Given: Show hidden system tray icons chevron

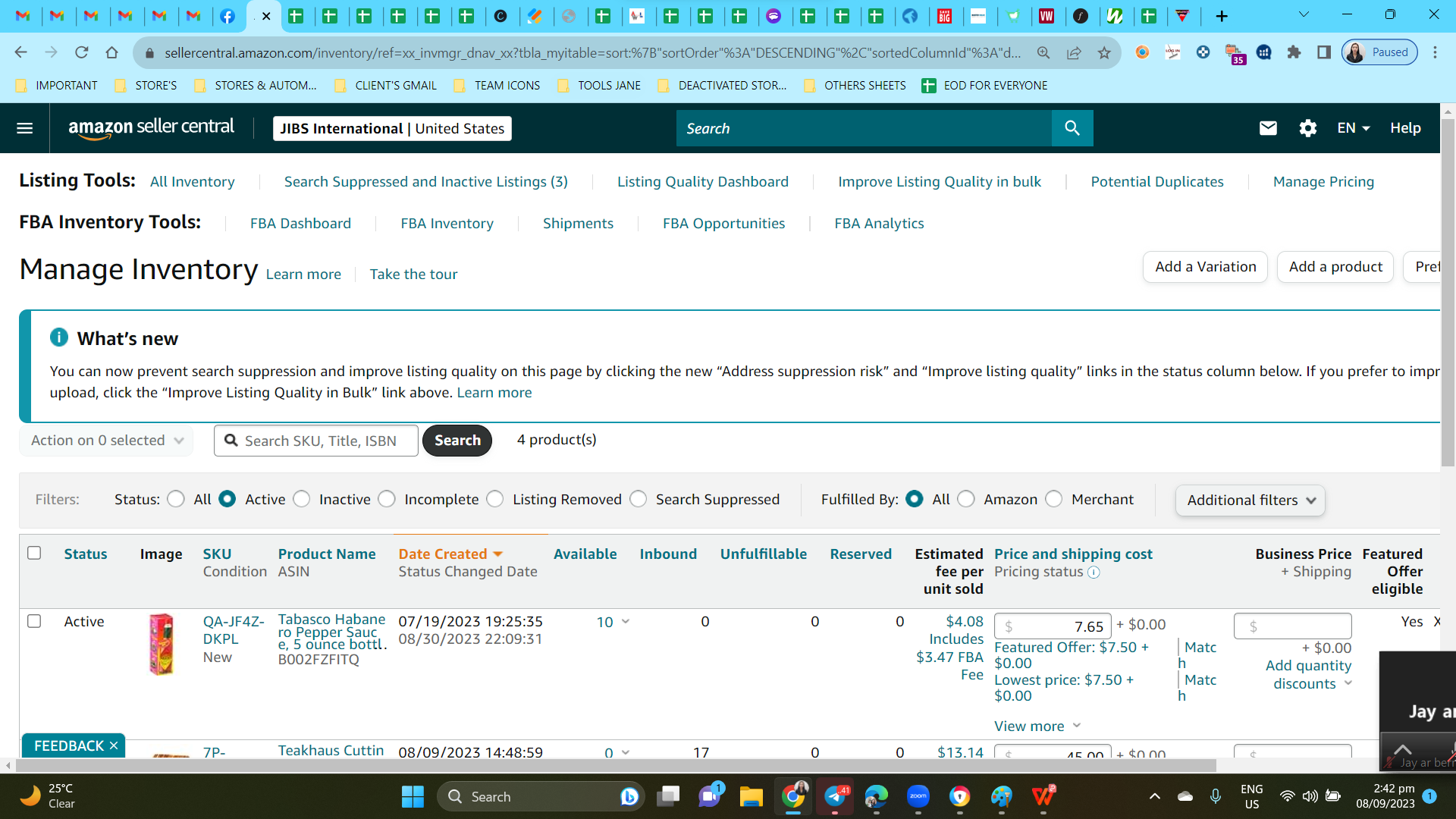Looking at the screenshot, I should point(1155,796).
